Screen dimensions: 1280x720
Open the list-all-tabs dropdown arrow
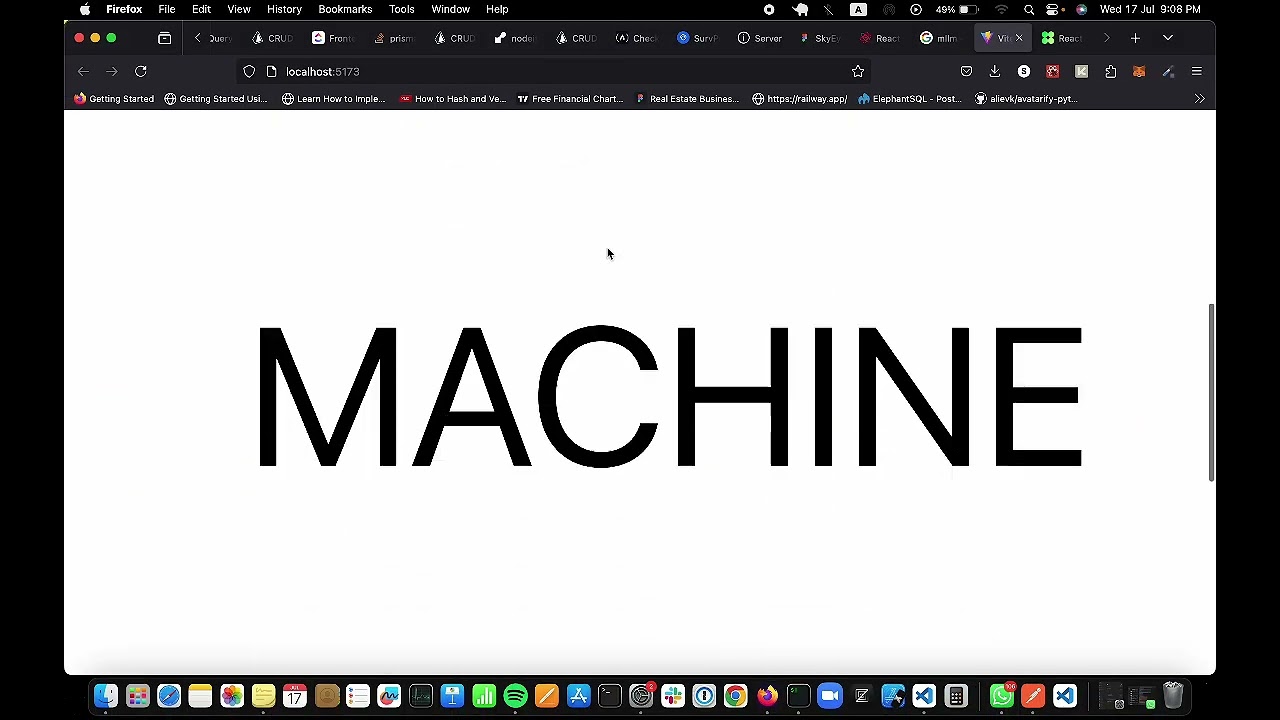pos(1168,38)
